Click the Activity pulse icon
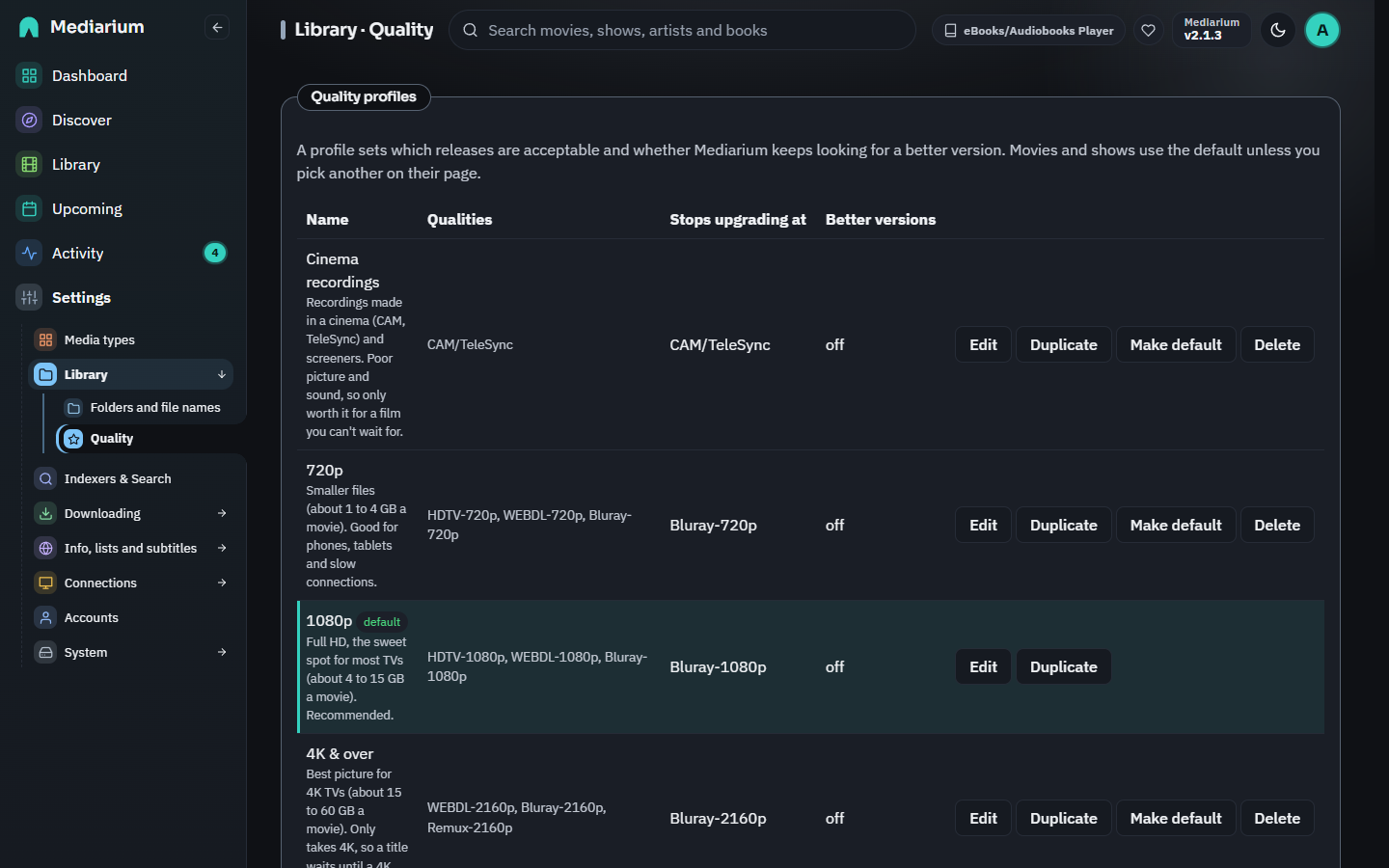Viewport: 1389px width, 868px height. (30, 253)
